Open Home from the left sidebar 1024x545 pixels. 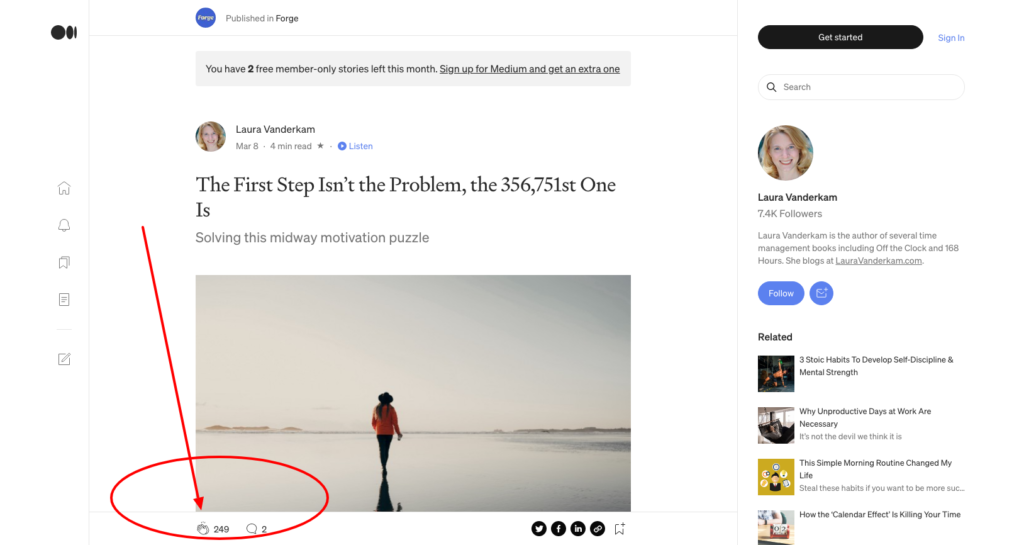pos(64,188)
